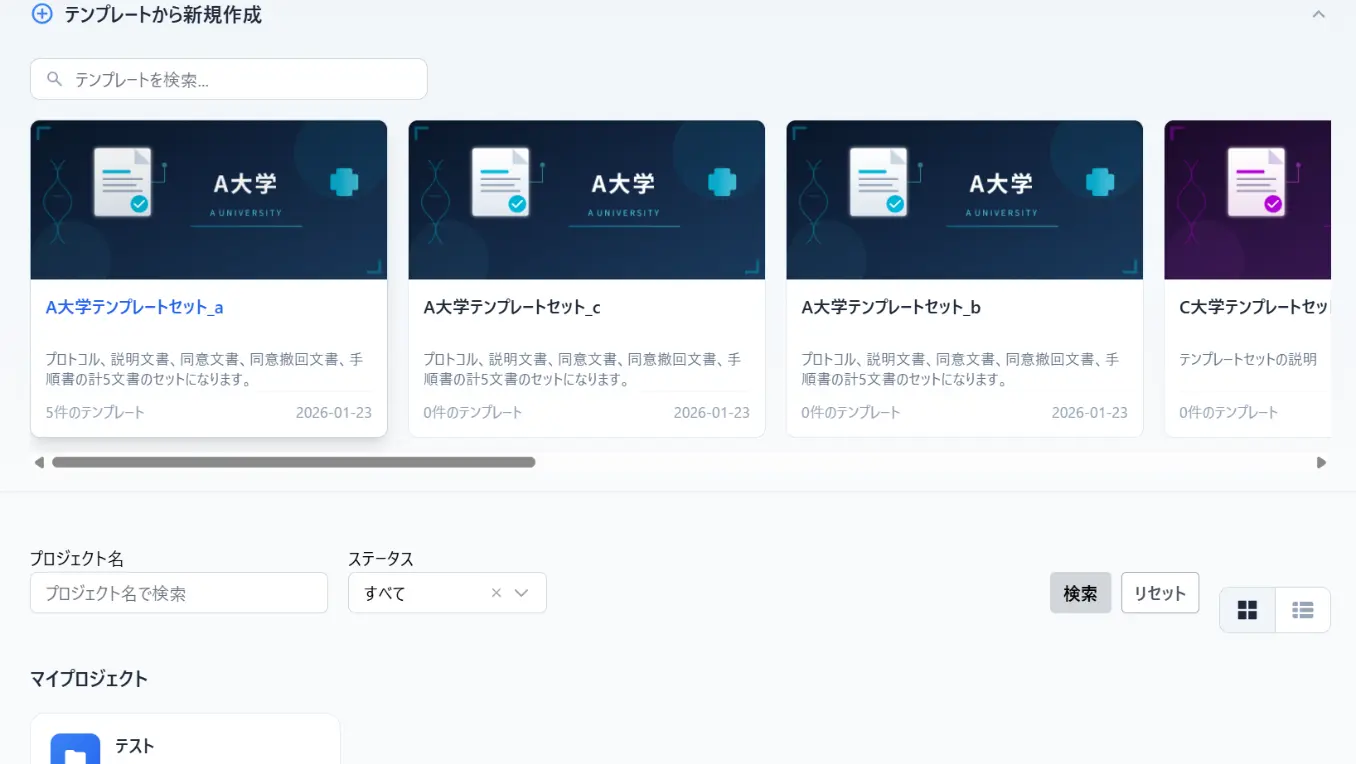
Task: Click the document icon on A大学テンプレートセット_c banner
Action: point(500,182)
